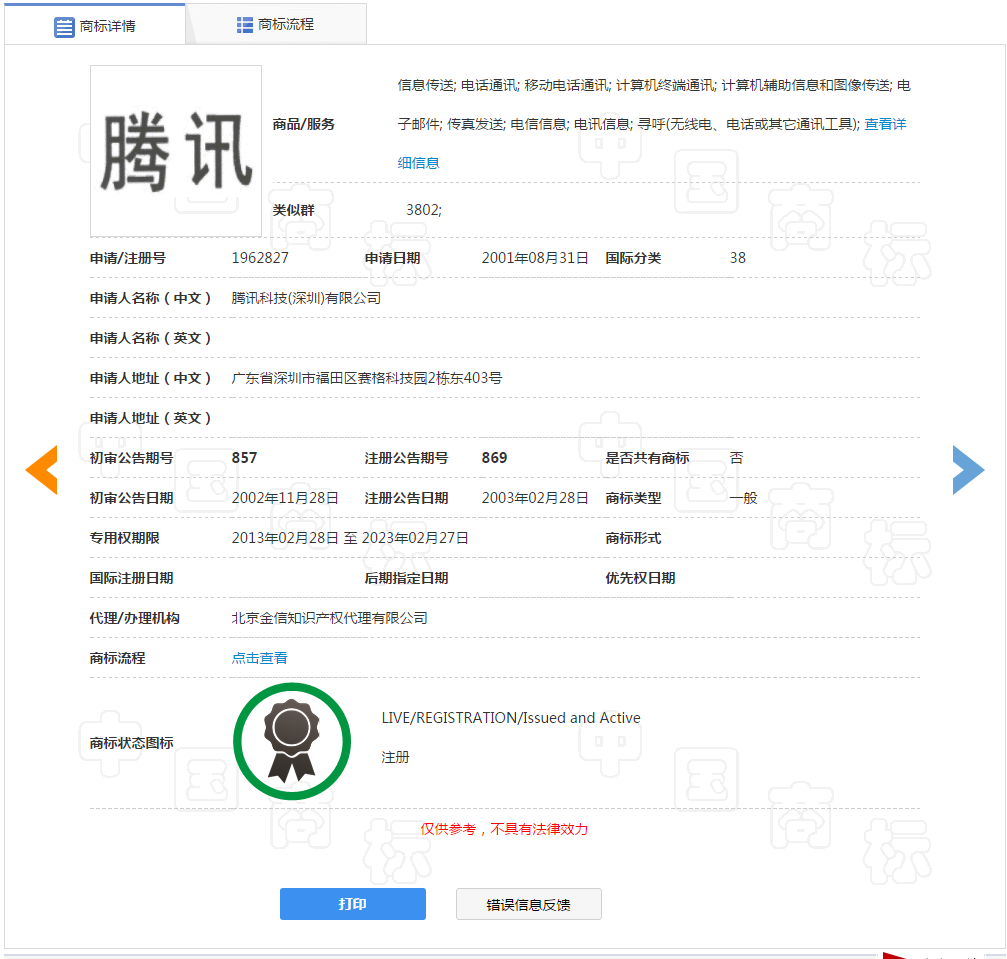The image size is (1007, 959).
Task: Select the date 2002年11月28日
Action: point(285,498)
